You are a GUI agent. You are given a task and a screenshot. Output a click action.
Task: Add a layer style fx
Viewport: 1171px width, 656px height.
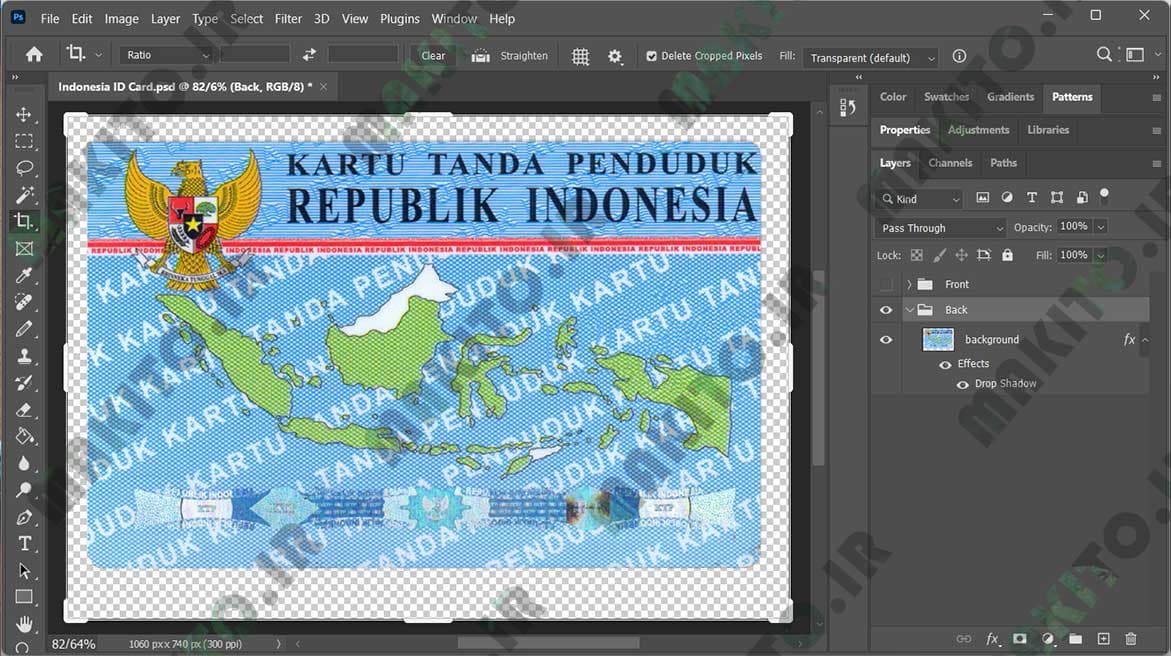coord(992,639)
